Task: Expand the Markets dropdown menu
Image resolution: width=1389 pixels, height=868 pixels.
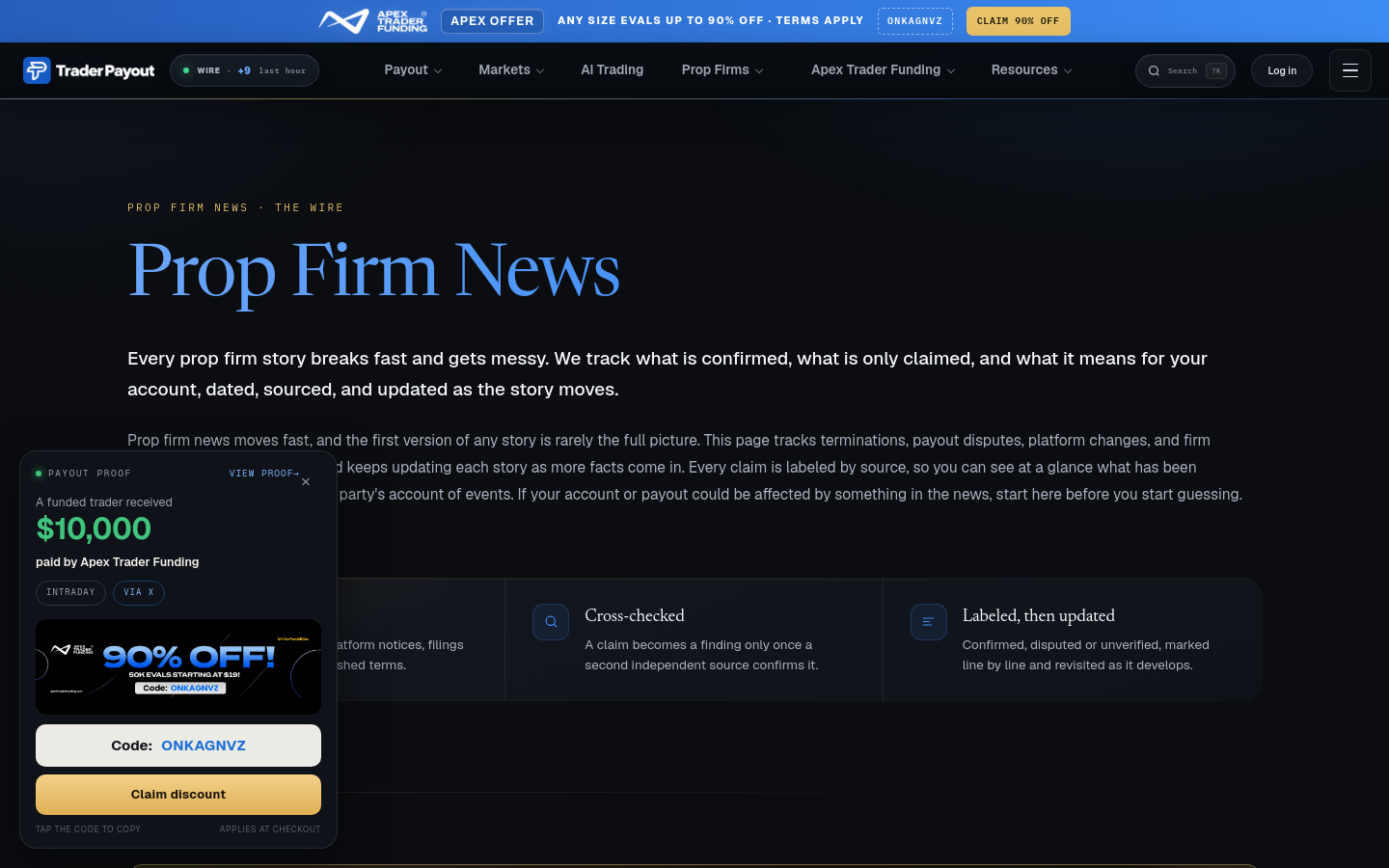Action: click(x=511, y=70)
